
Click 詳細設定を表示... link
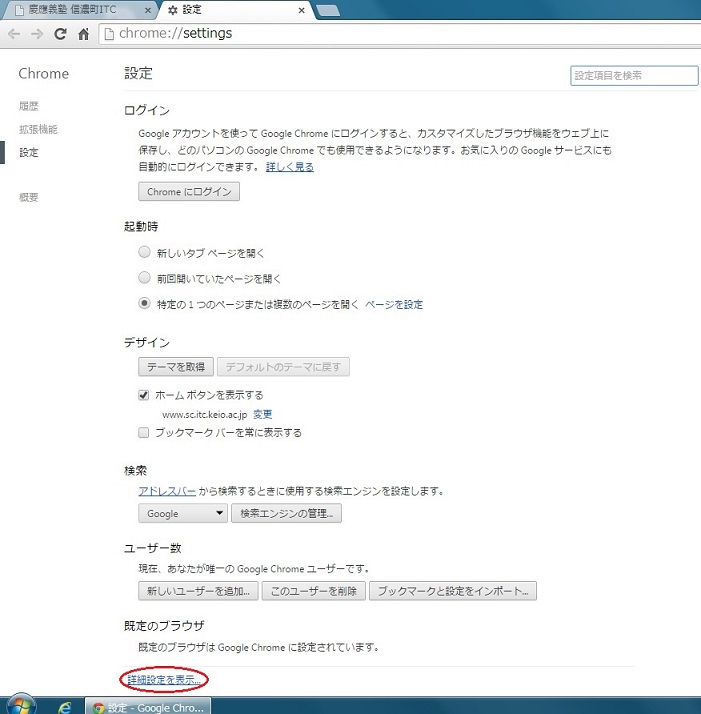coord(164,680)
